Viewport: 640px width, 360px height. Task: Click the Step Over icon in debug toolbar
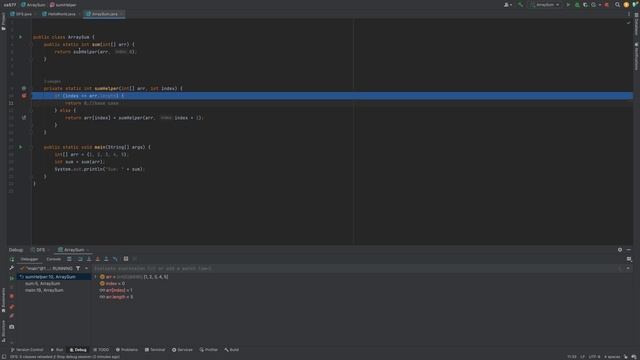(x=80, y=259)
